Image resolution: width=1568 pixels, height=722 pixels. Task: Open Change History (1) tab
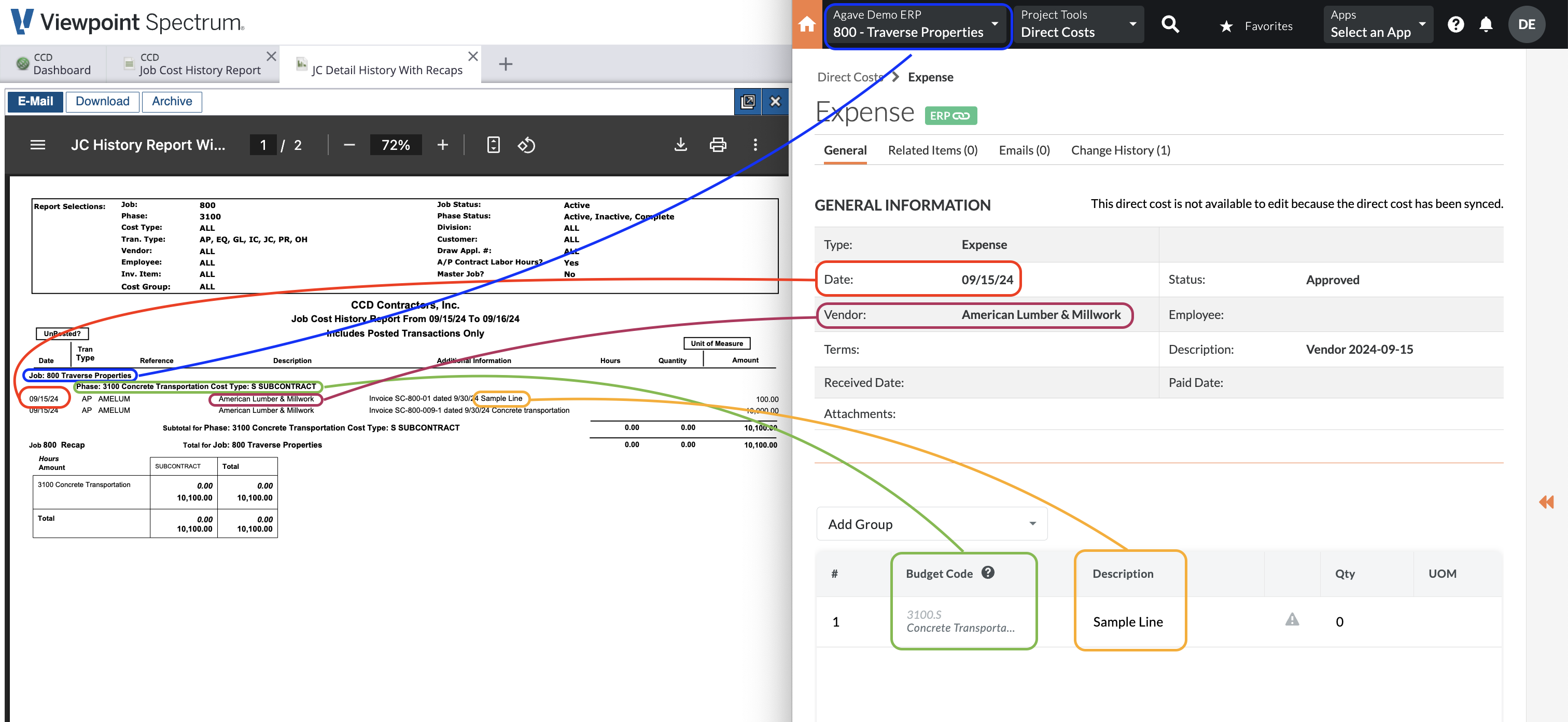coord(1120,150)
